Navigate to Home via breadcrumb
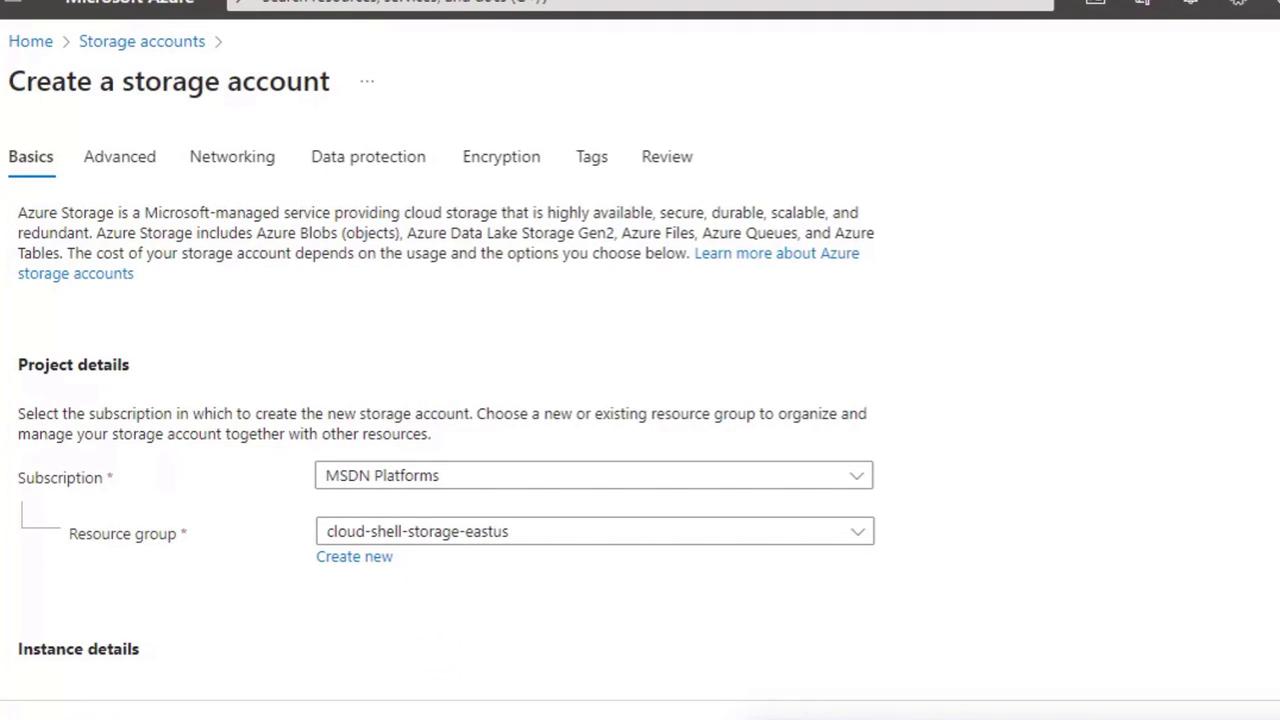The width and height of the screenshot is (1280, 720). coord(31,41)
